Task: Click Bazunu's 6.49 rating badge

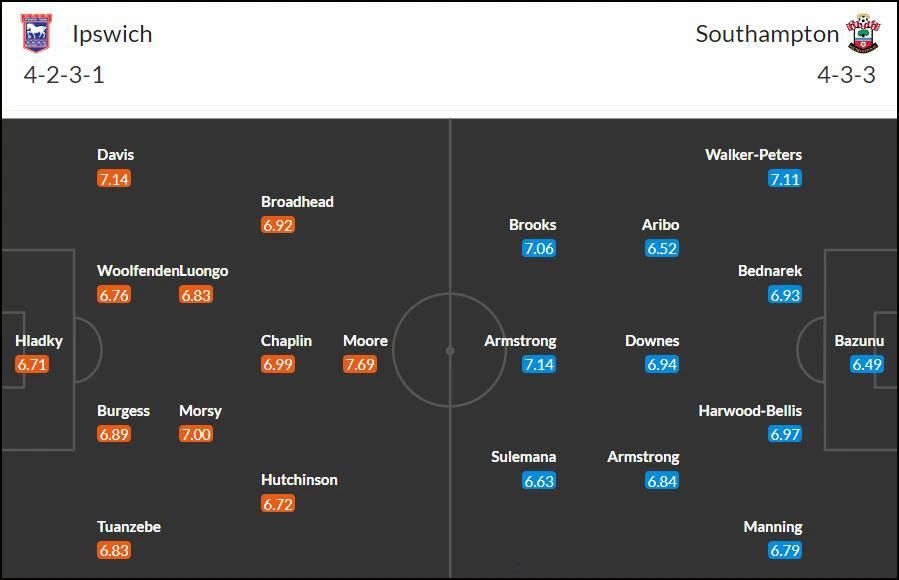Action: 867,364
